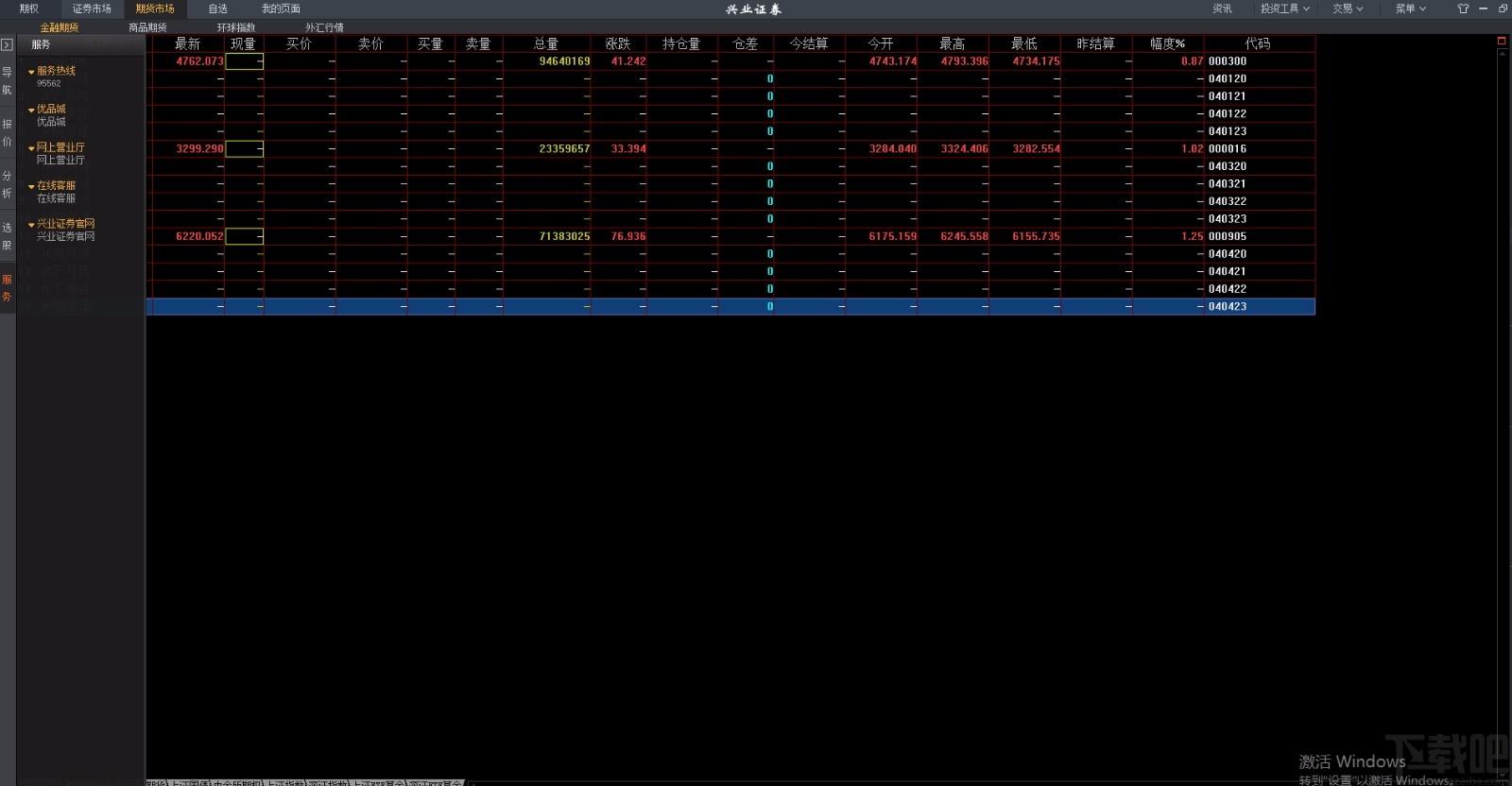Switch to the 证券市场 tab
Image resolution: width=1512 pixels, height=786 pixels.
(x=92, y=9)
